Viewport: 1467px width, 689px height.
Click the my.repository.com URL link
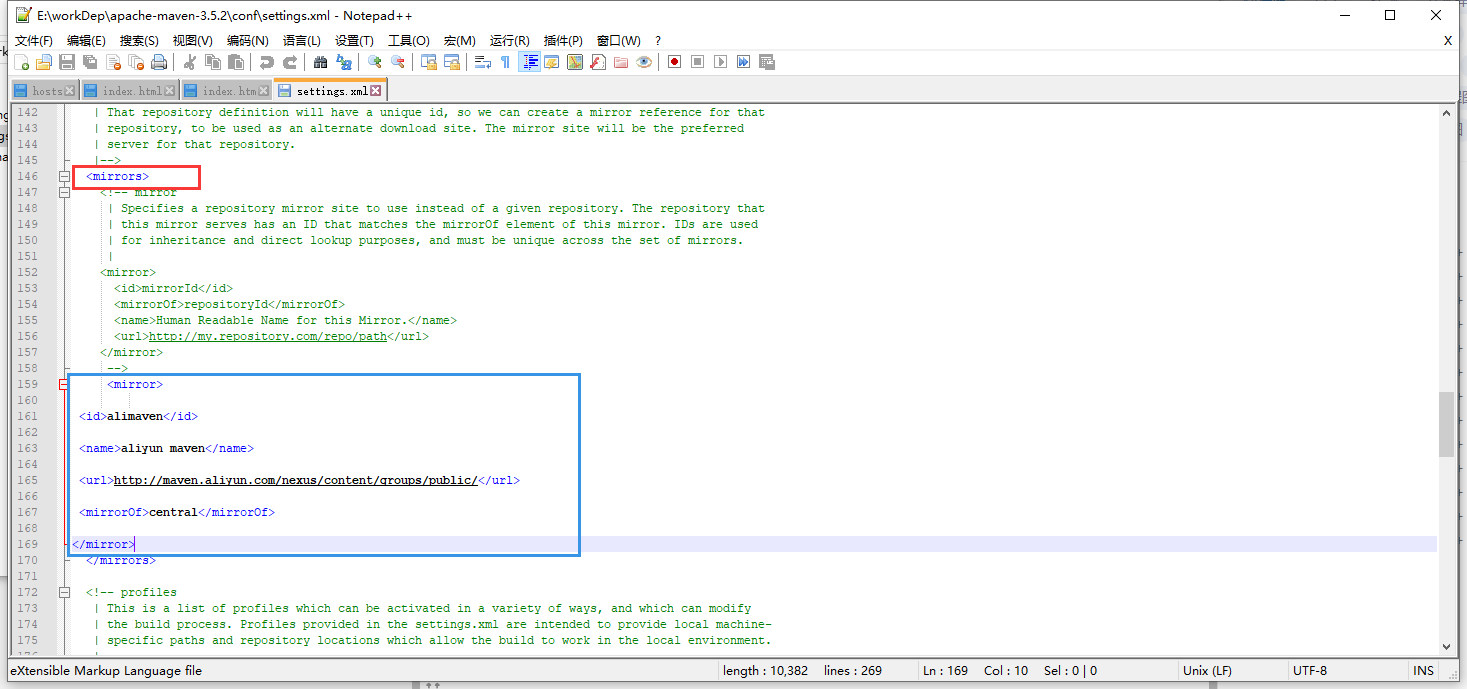tap(267, 336)
